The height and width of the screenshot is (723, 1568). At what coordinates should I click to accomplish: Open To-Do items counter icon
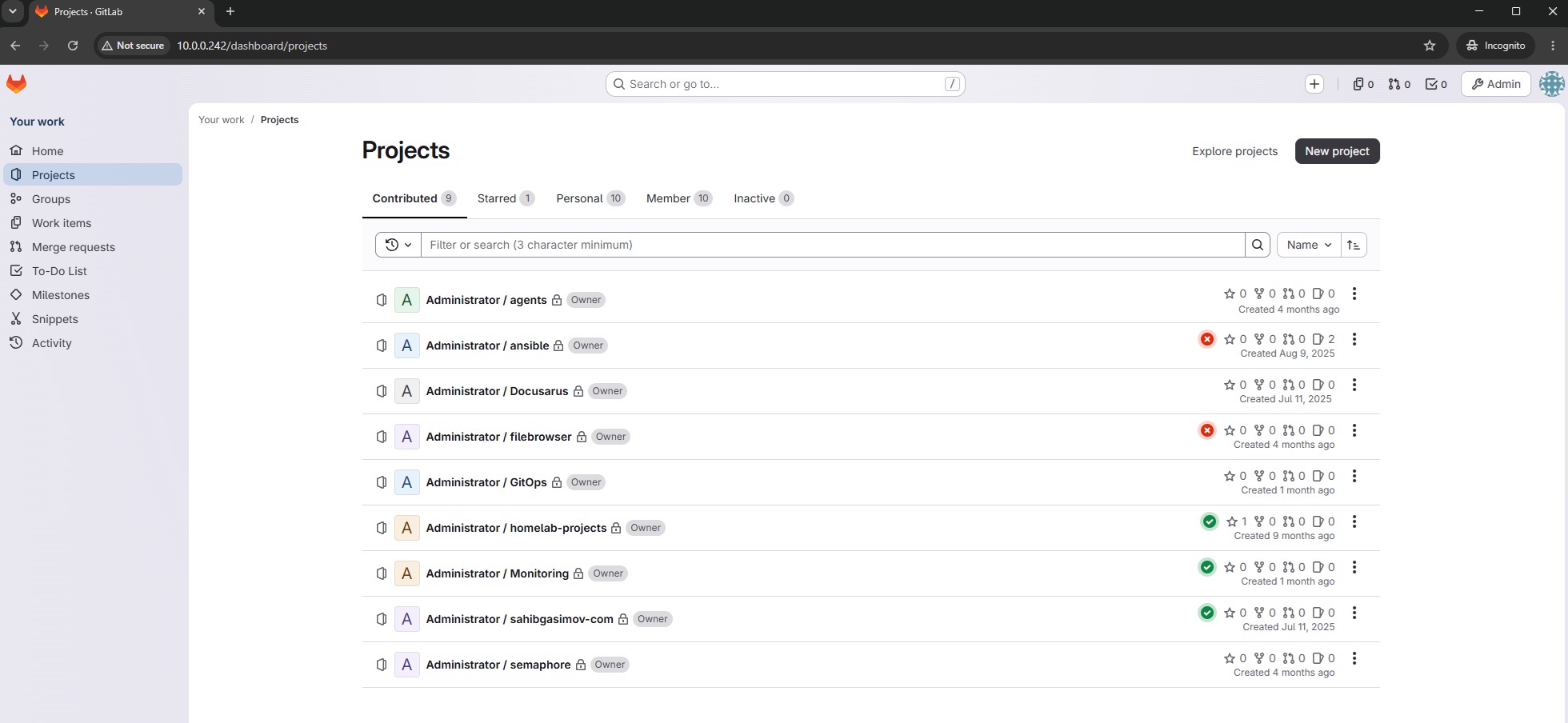pyautogui.click(x=1436, y=84)
